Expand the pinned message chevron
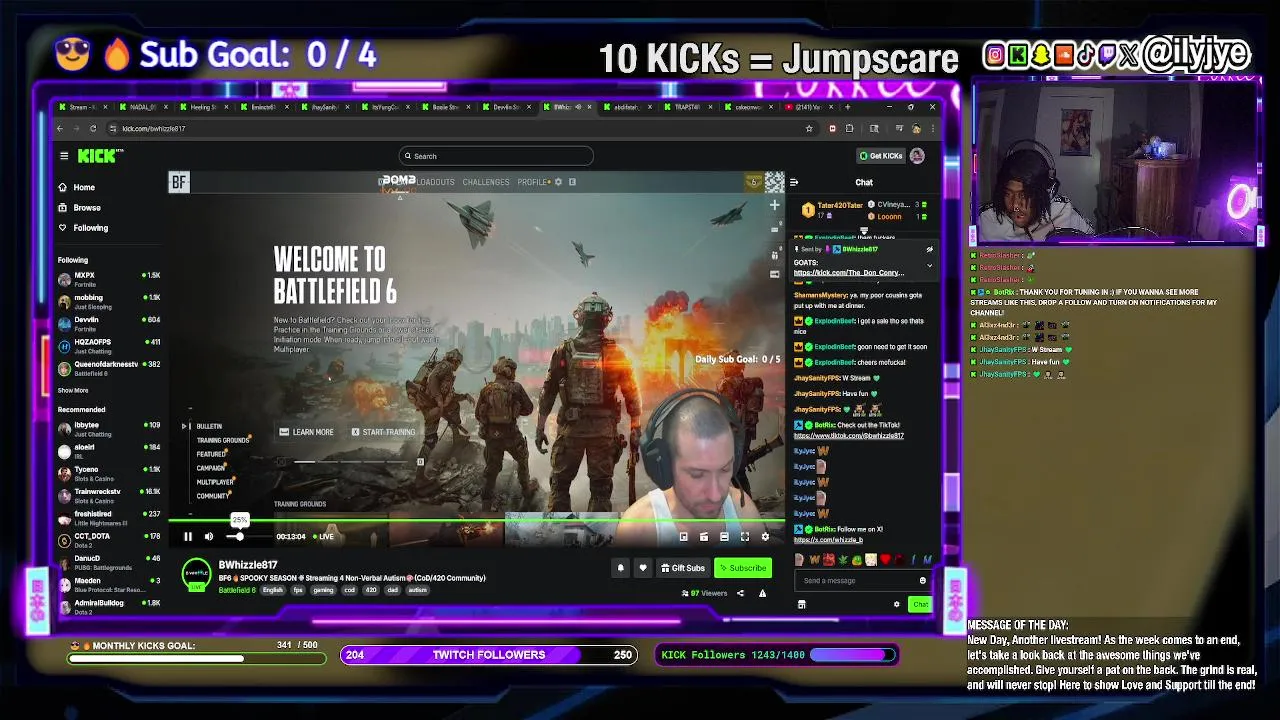1280x720 pixels. (929, 266)
